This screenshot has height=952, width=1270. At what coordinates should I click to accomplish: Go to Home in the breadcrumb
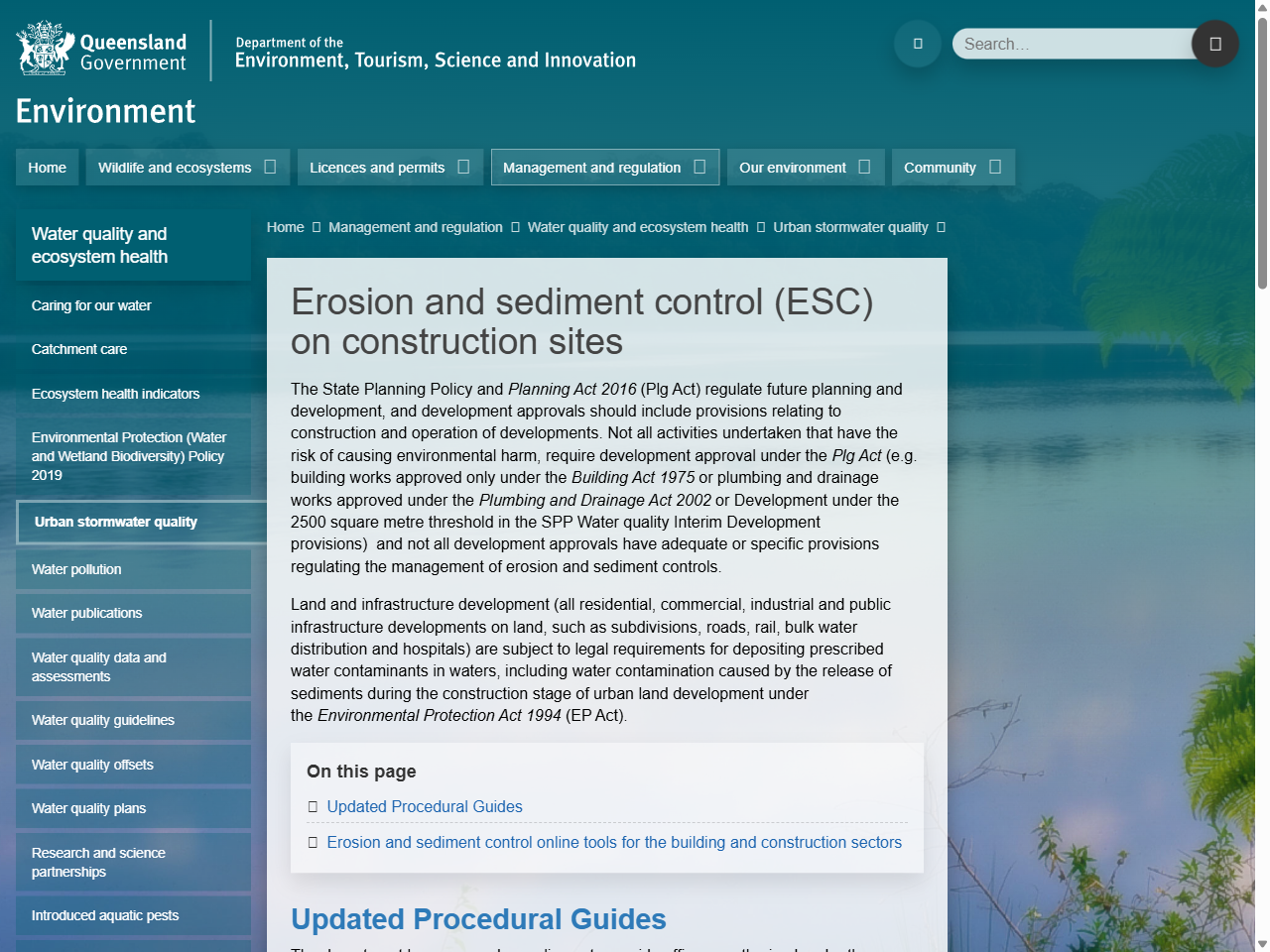click(286, 227)
